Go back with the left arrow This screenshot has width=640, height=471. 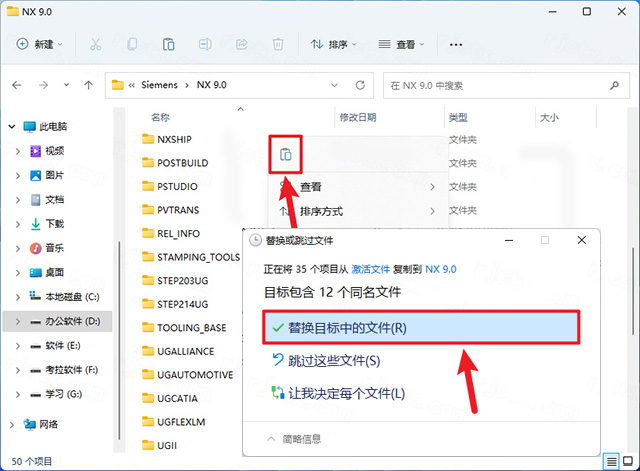tap(17, 85)
